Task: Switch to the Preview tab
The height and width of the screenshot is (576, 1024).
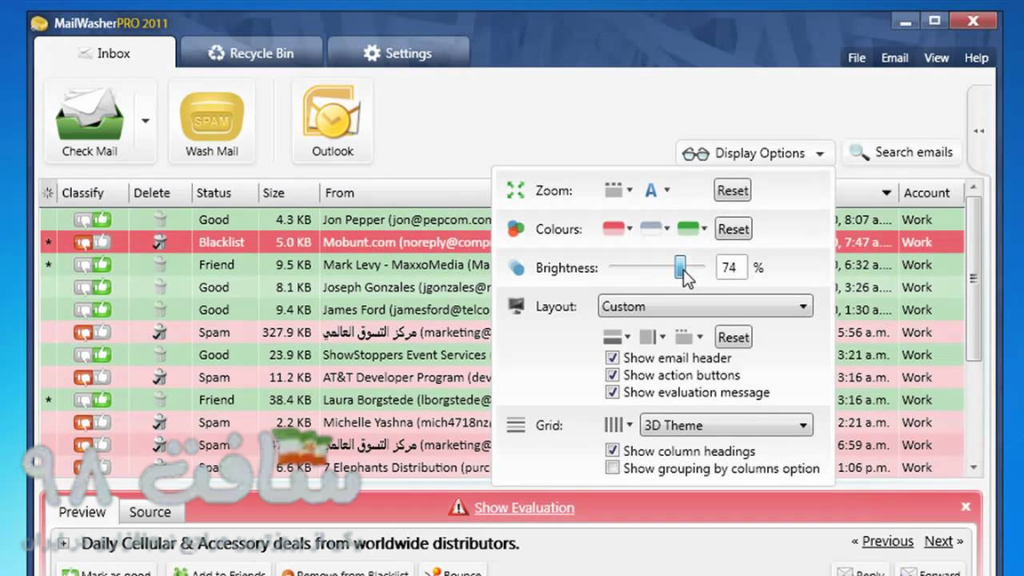Action: 82,512
